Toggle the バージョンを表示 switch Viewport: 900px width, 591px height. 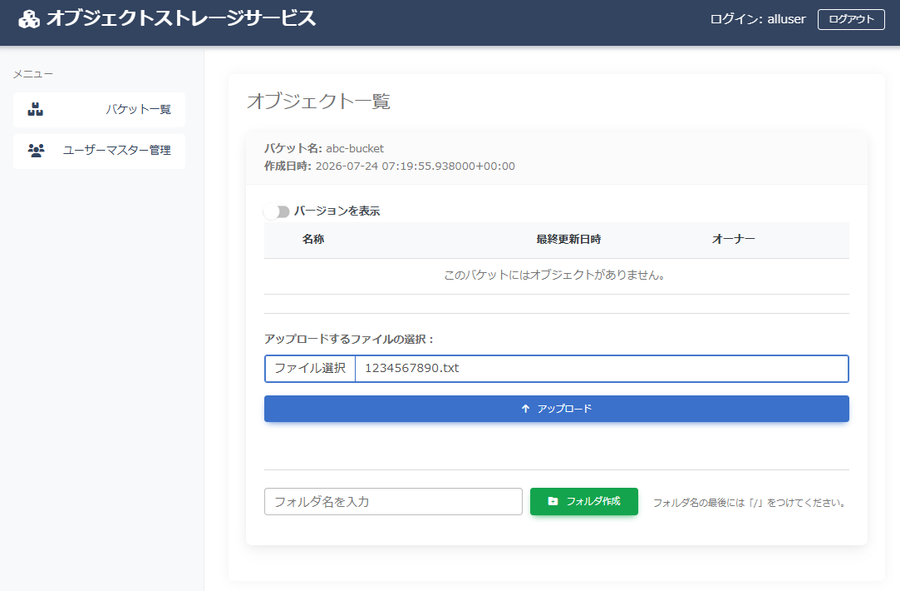pyautogui.click(x=277, y=212)
